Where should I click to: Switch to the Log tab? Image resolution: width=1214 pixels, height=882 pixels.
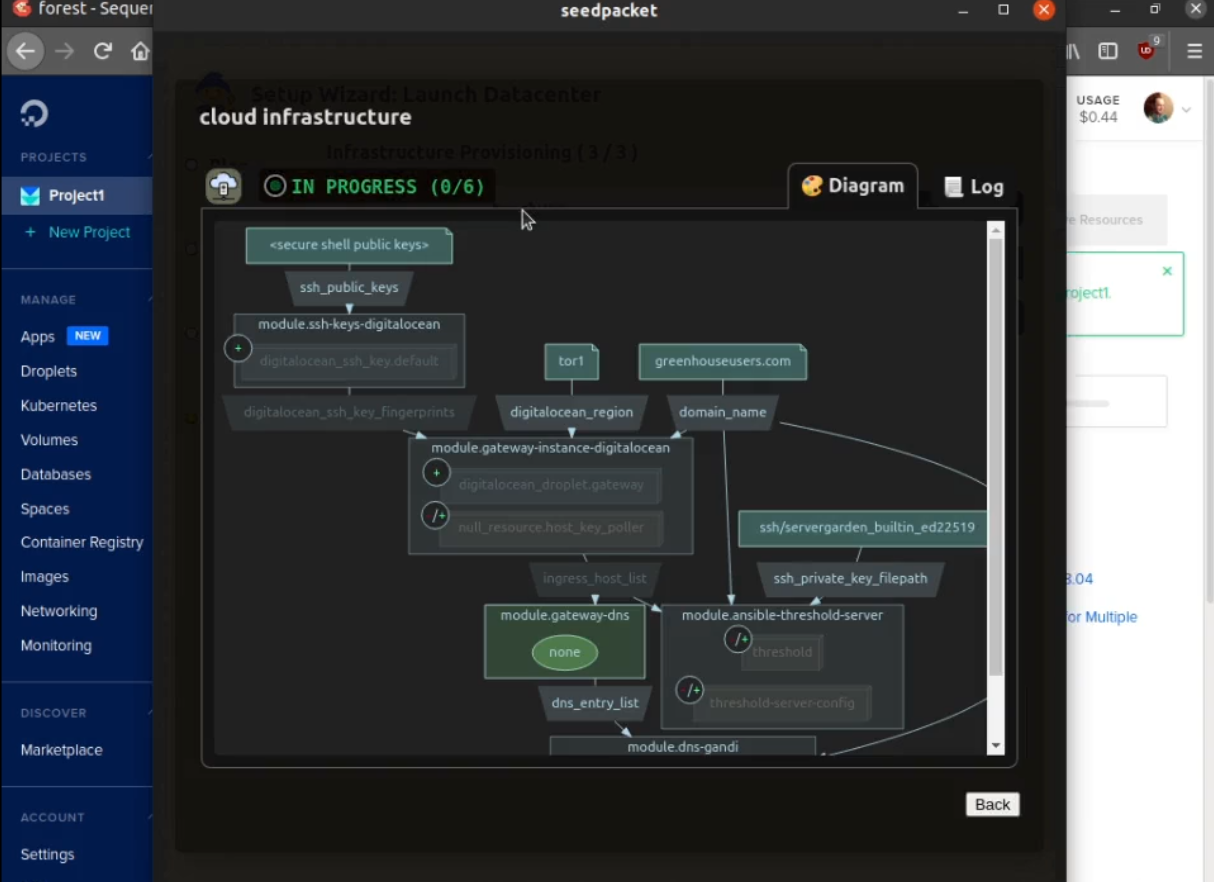[973, 187]
